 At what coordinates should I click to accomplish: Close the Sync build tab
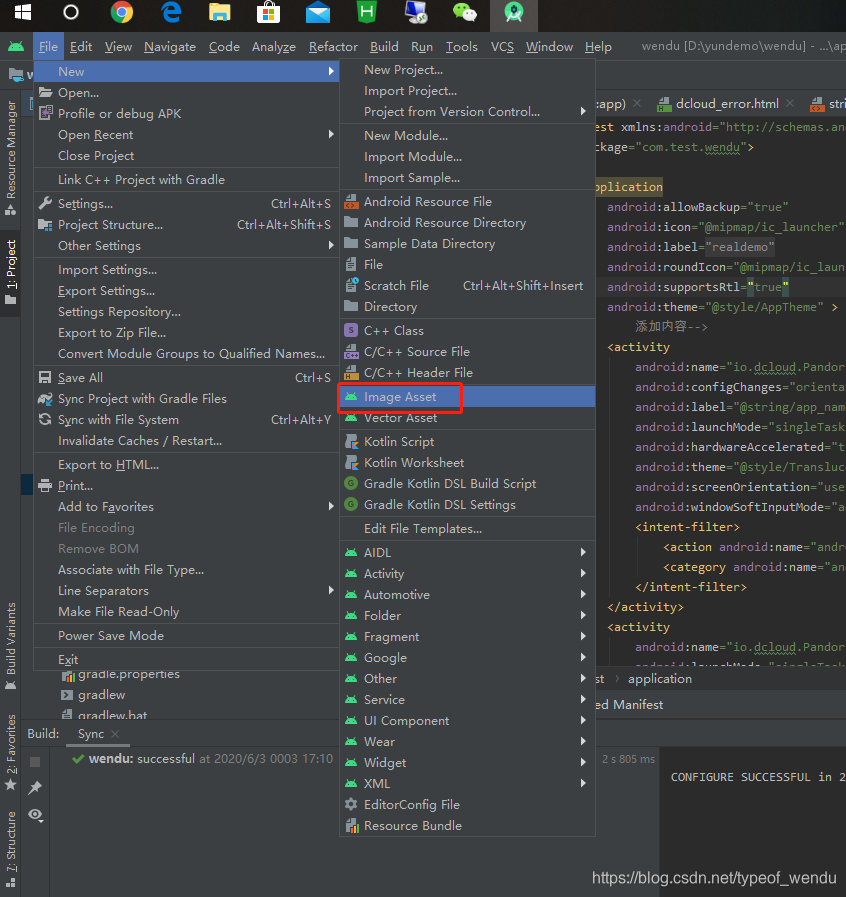click(x=115, y=734)
